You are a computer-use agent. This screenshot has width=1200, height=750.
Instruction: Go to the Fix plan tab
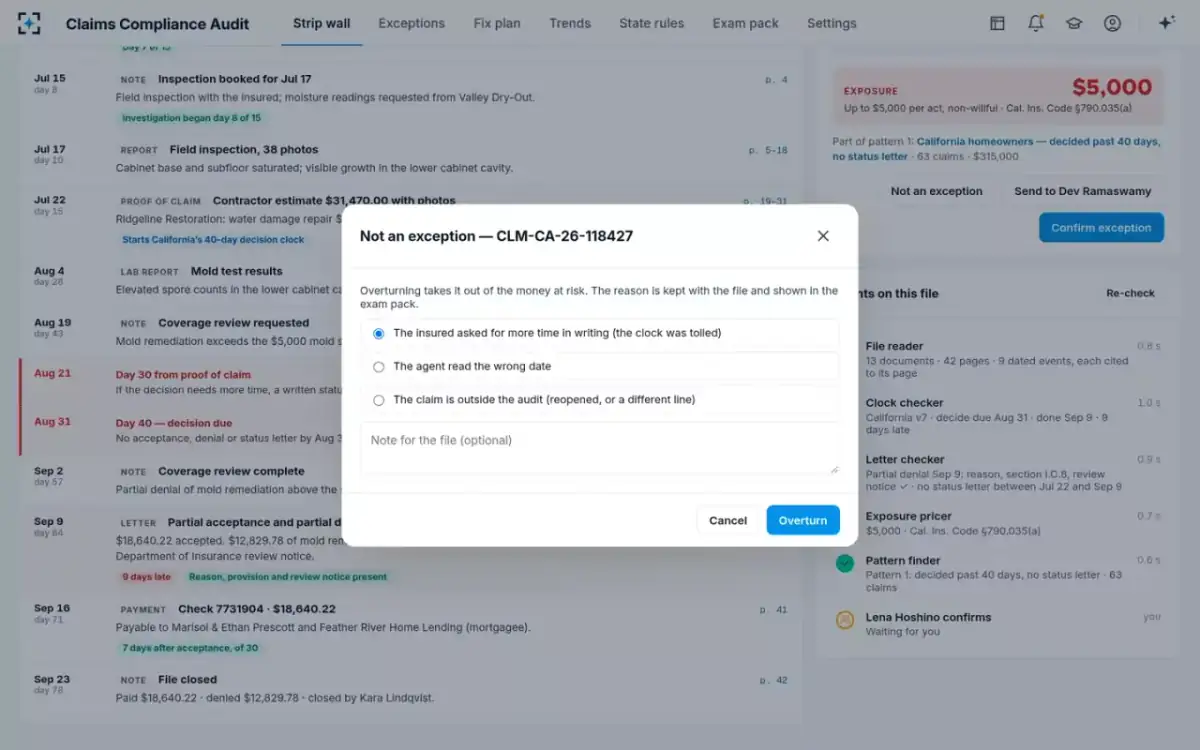pyautogui.click(x=497, y=23)
